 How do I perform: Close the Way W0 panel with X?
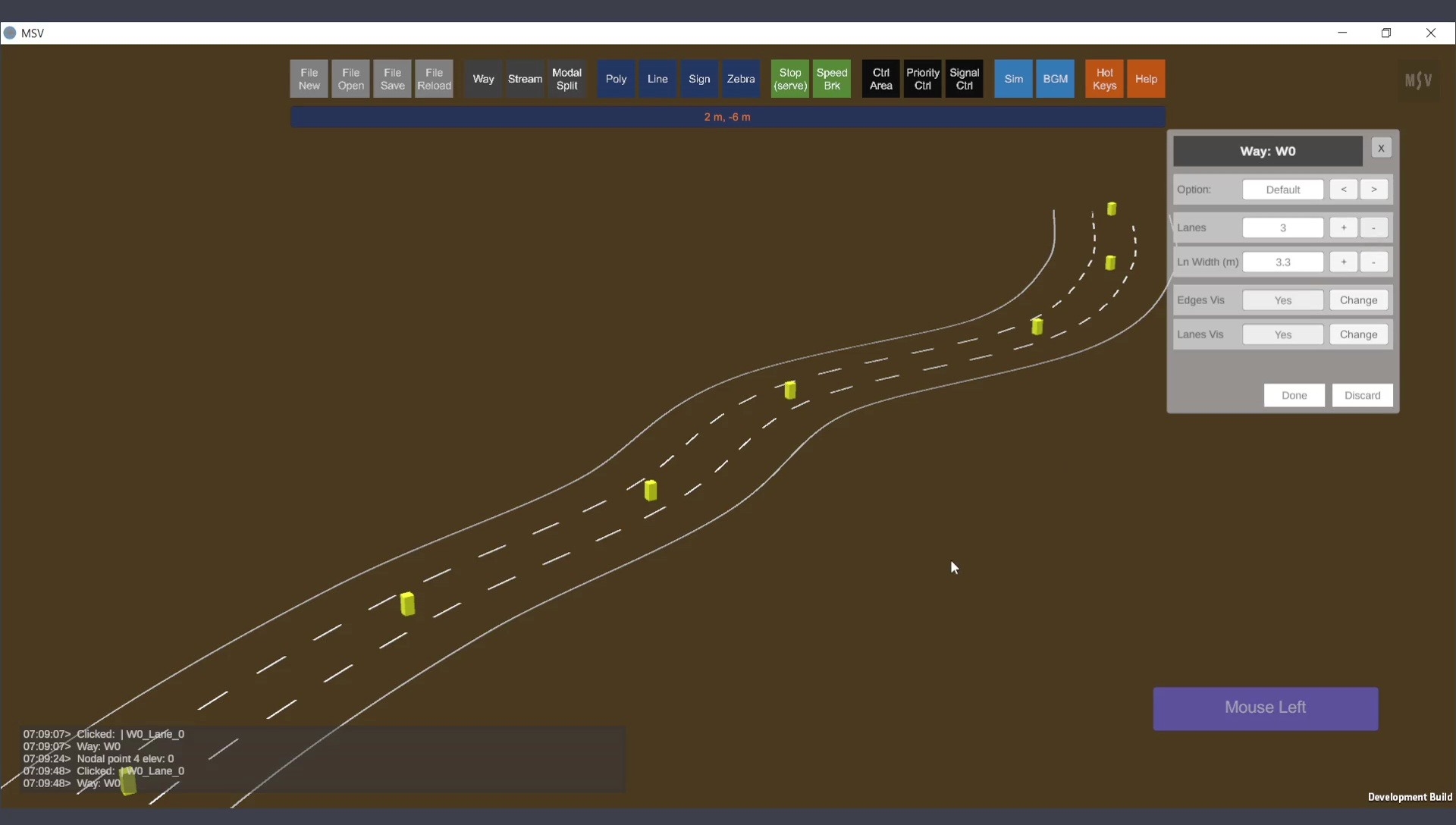click(x=1381, y=149)
